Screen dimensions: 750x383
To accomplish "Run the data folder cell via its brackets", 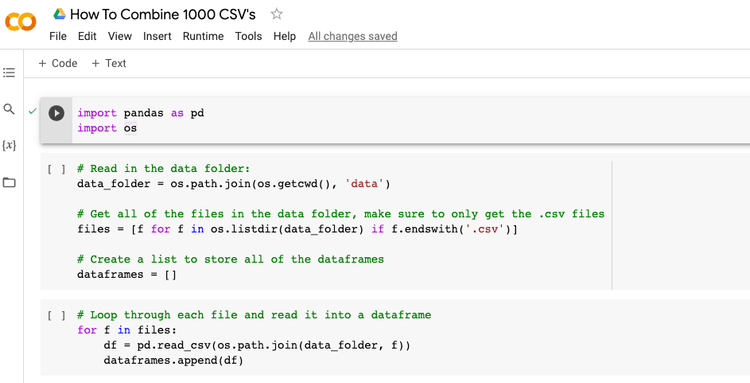I will [x=56, y=169].
